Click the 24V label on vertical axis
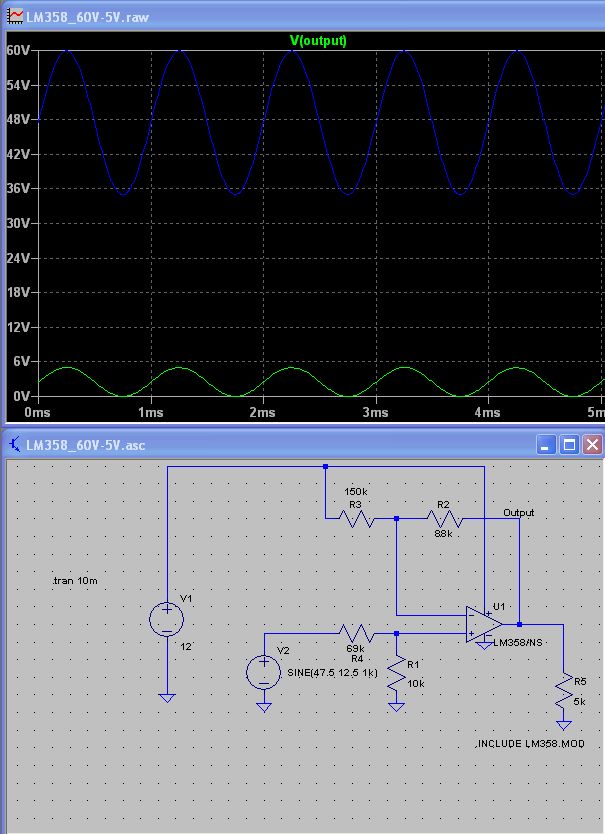 coord(18,258)
